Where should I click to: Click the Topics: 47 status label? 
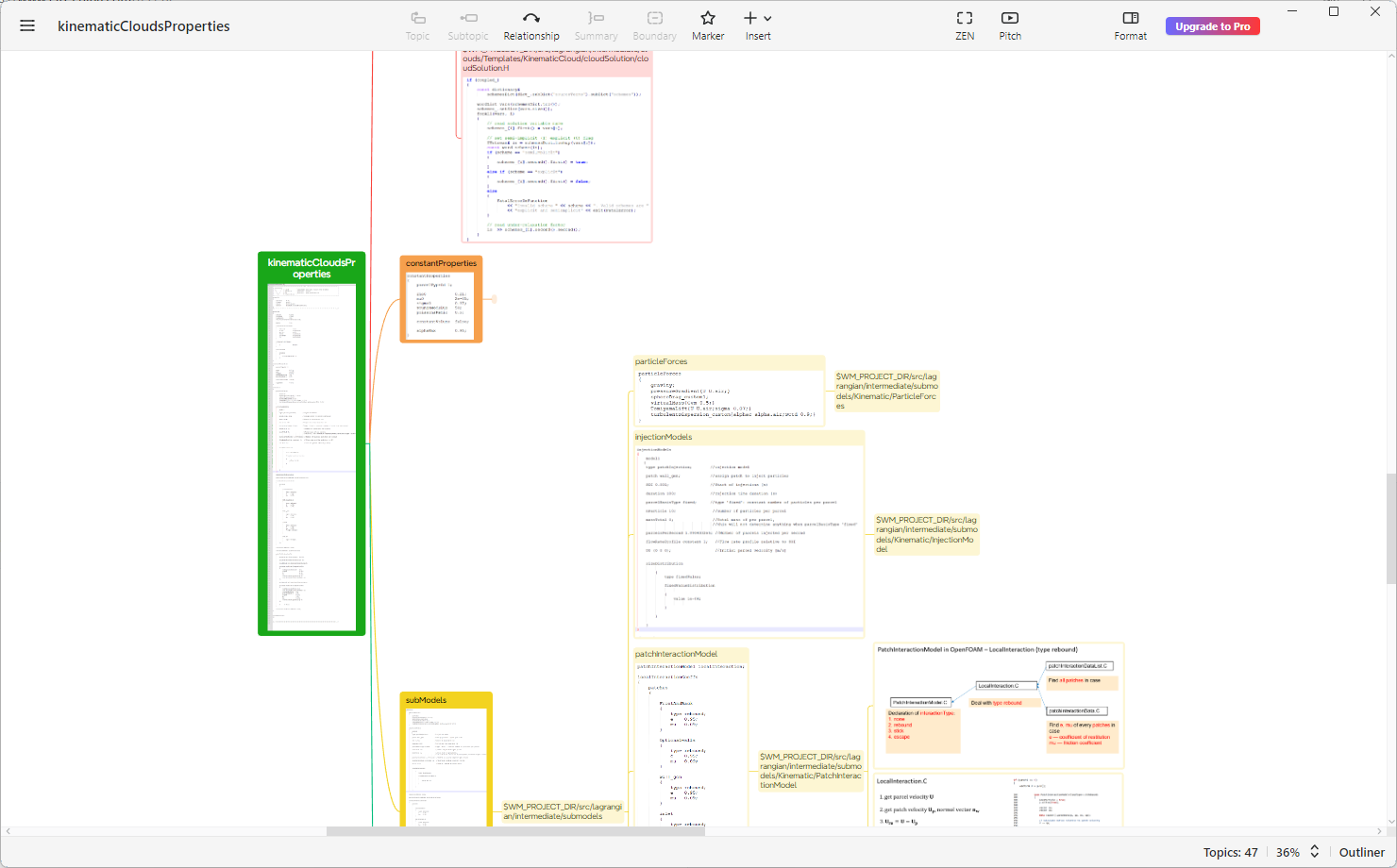coord(1230,852)
